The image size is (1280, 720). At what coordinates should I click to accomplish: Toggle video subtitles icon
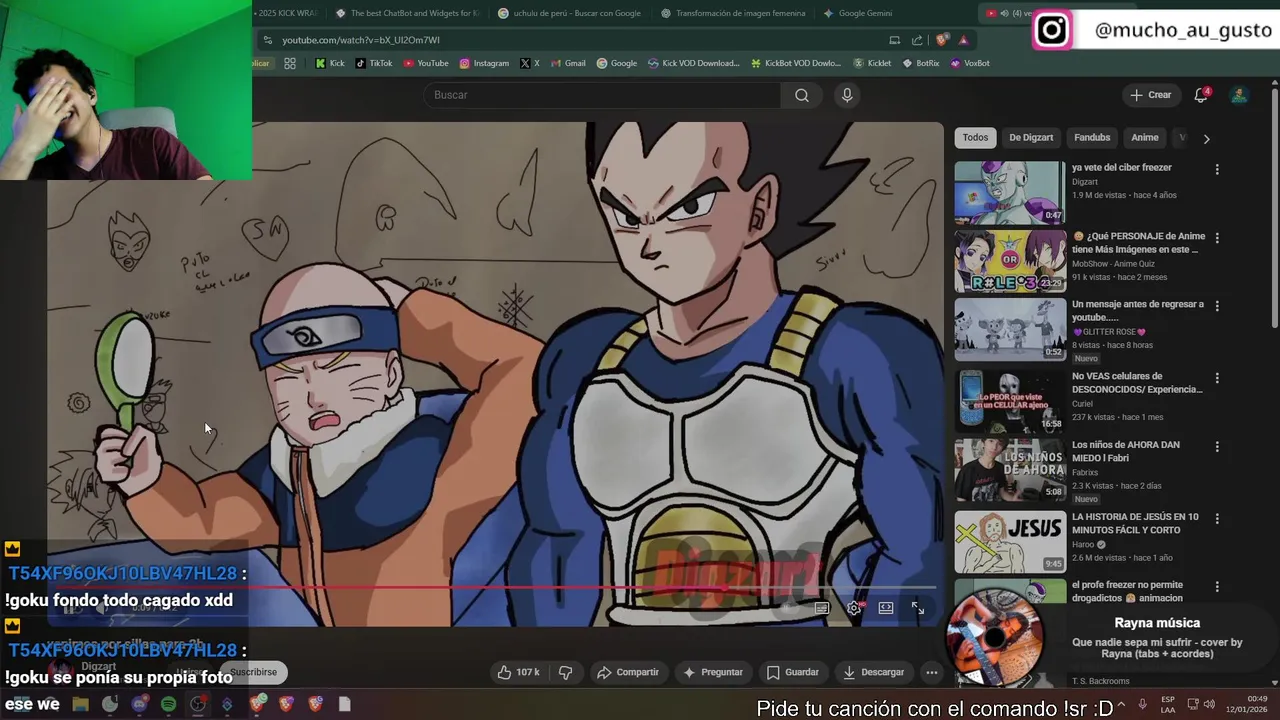(x=822, y=608)
